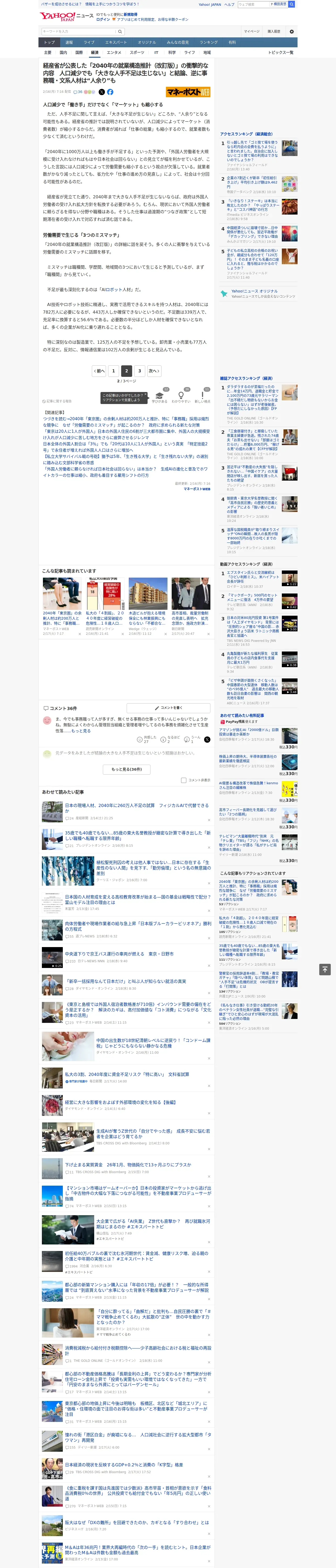Screen dimensions: 336x1568
Task: Open the ライブ tab in main navigation
Action: coord(89,43)
